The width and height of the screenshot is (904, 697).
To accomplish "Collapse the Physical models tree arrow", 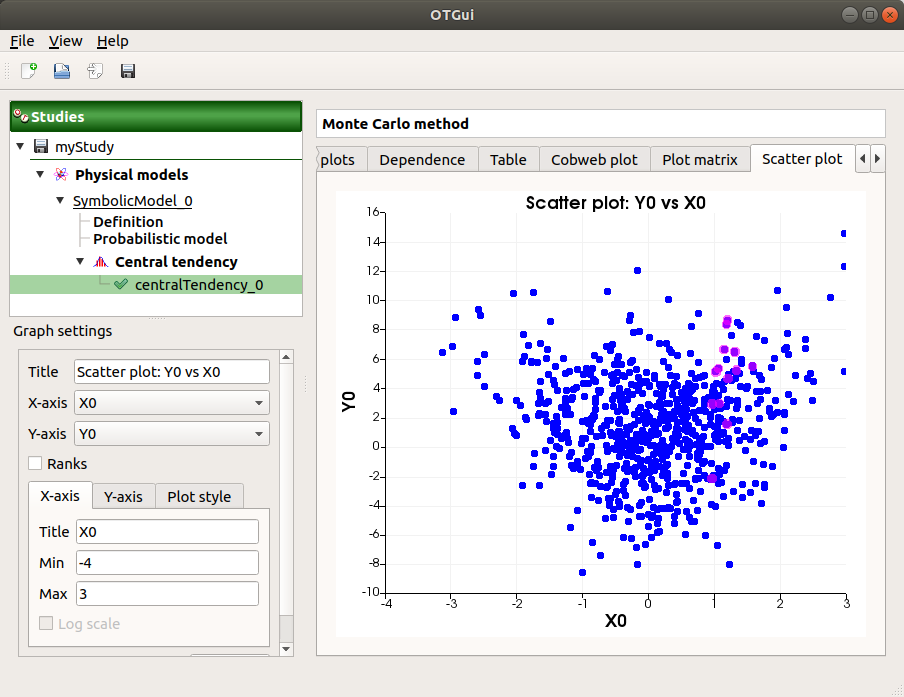I will pos(40,175).
